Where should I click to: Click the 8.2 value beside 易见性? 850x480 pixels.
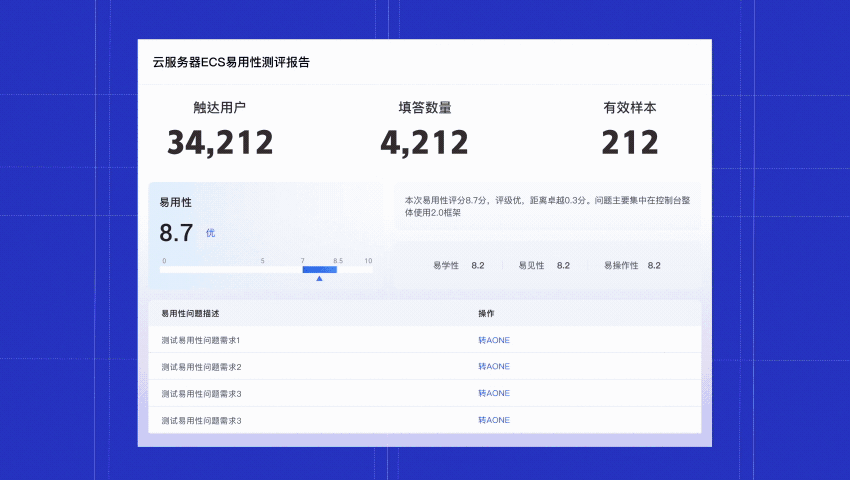563,265
